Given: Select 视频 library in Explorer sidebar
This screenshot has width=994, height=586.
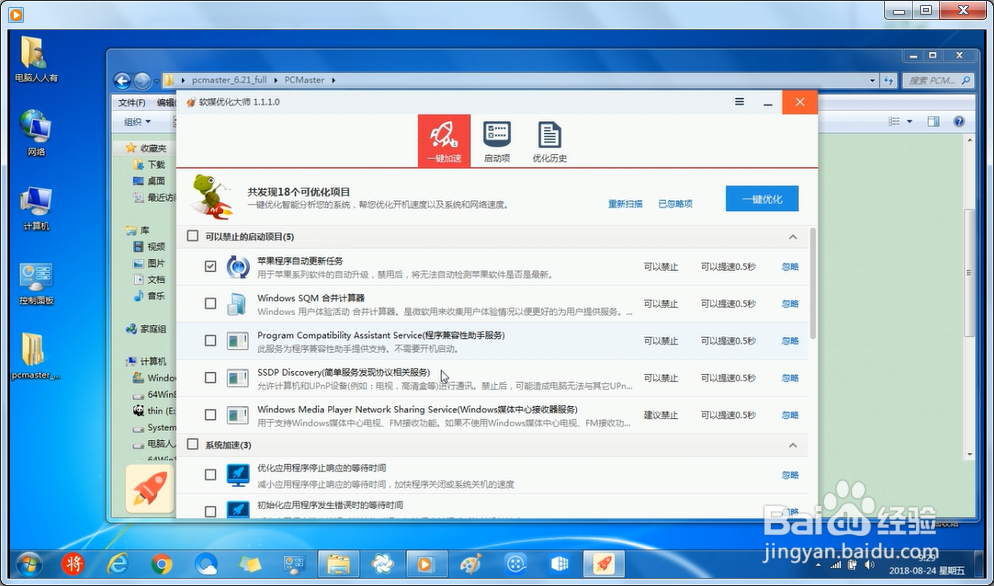Looking at the screenshot, I should (x=150, y=247).
